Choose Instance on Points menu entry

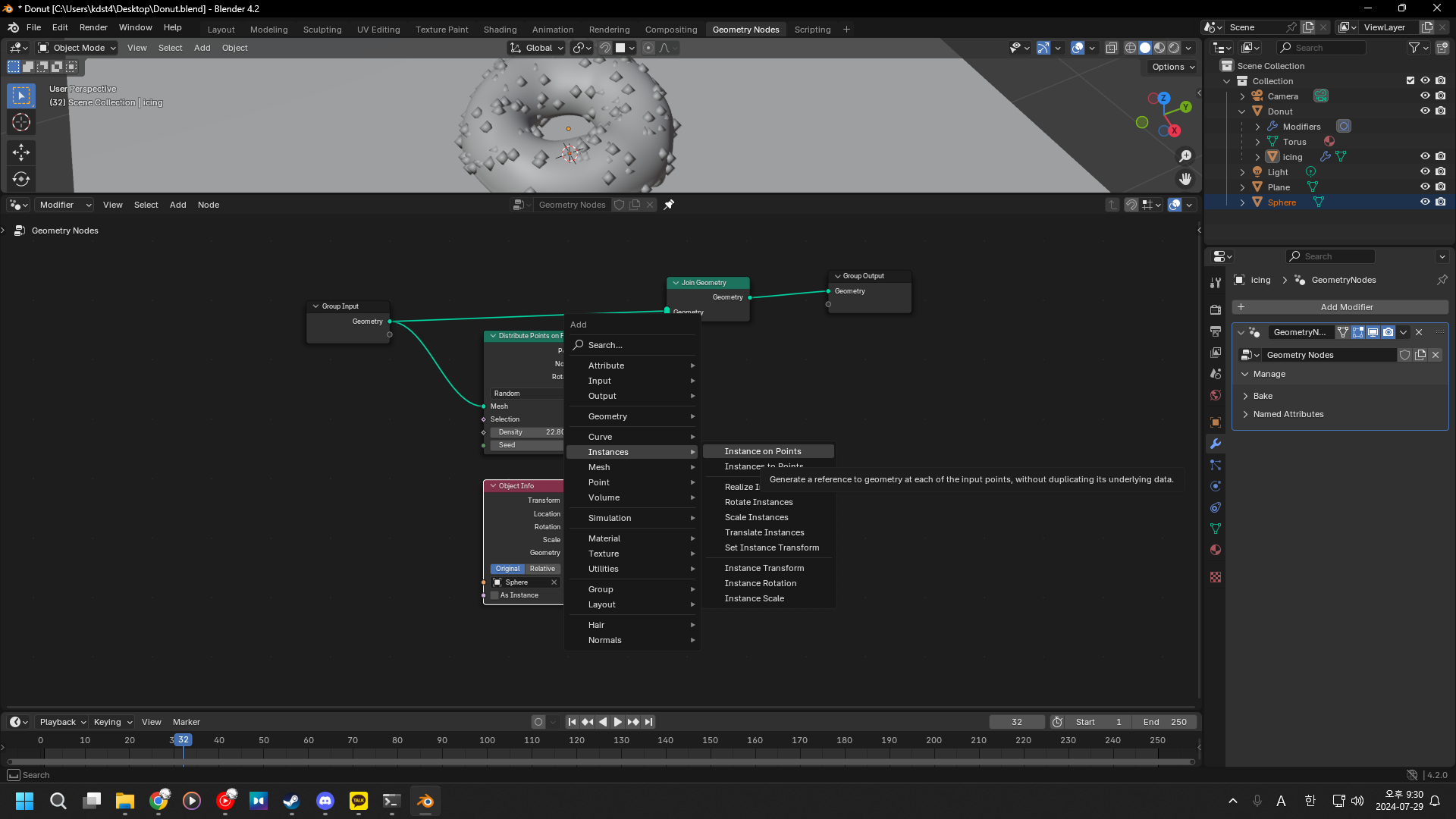point(768,451)
